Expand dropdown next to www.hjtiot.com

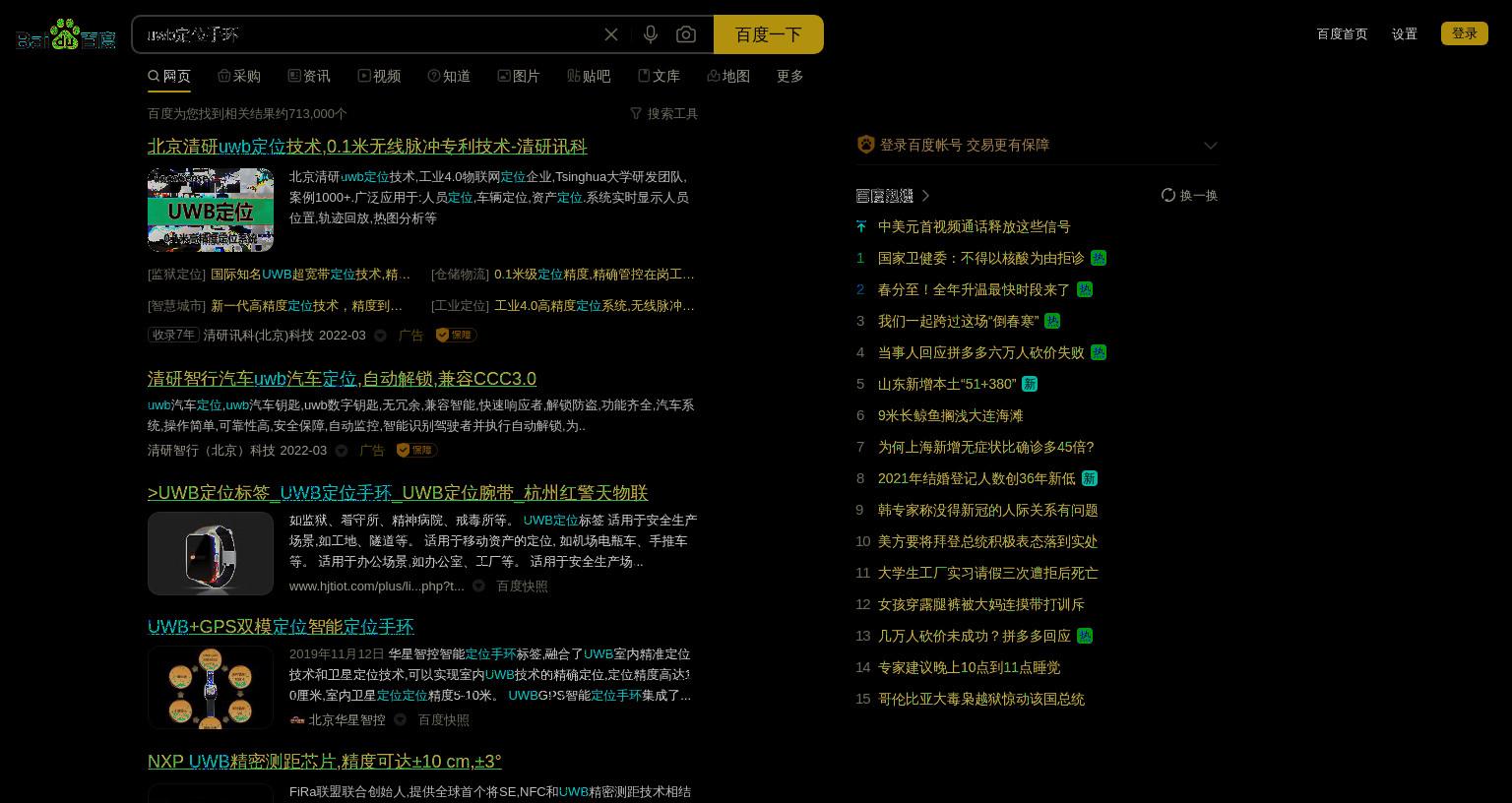pos(478,587)
